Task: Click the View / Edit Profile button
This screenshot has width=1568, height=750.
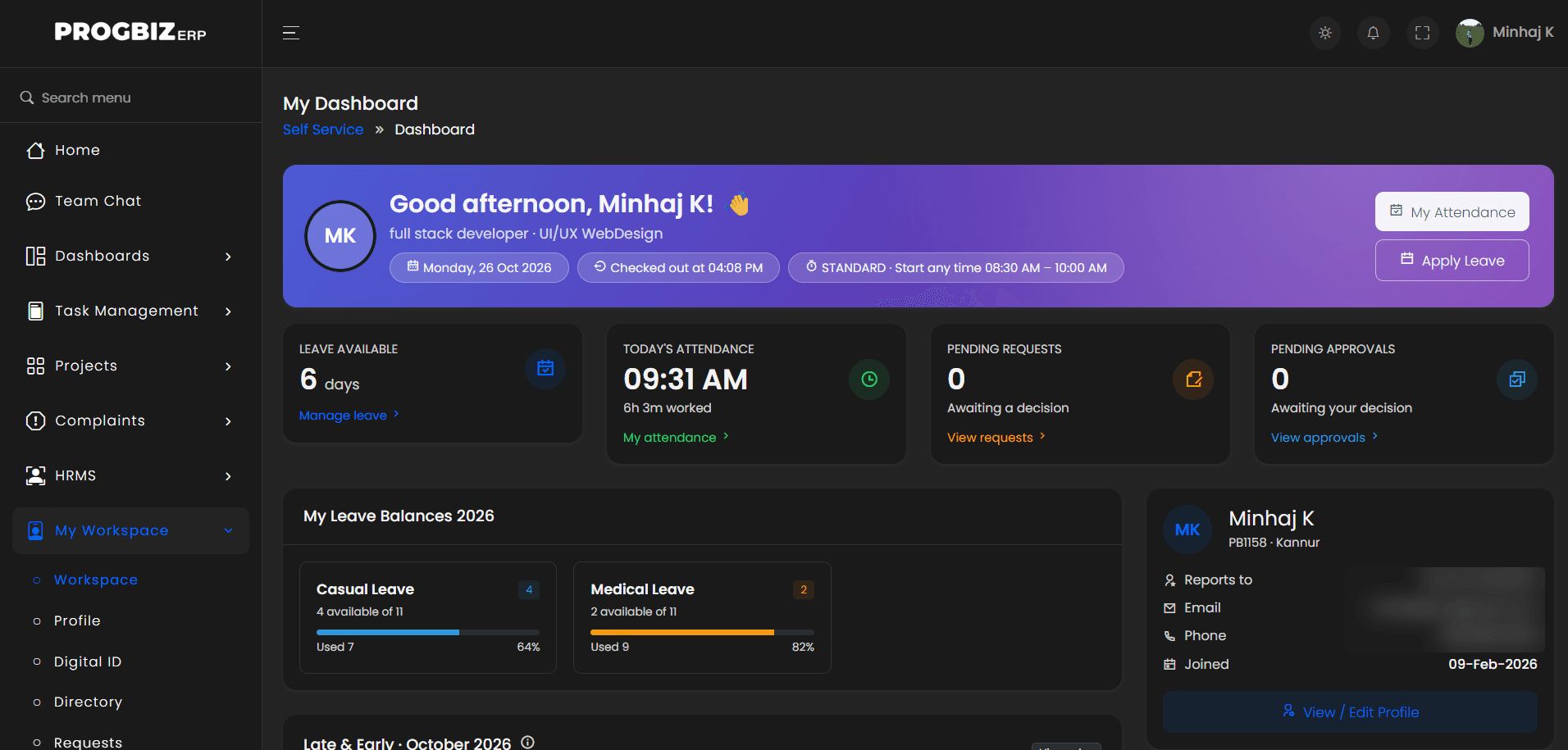Action: click(1350, 711)
